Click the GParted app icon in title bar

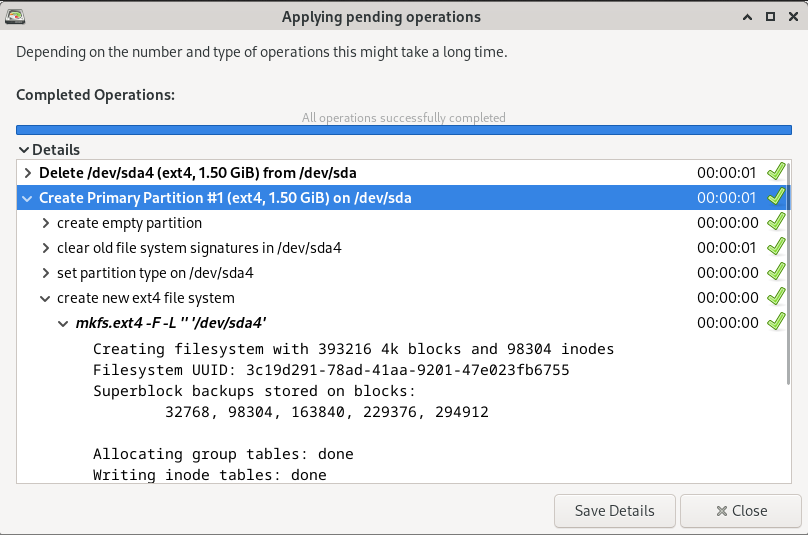pos(15,16)
